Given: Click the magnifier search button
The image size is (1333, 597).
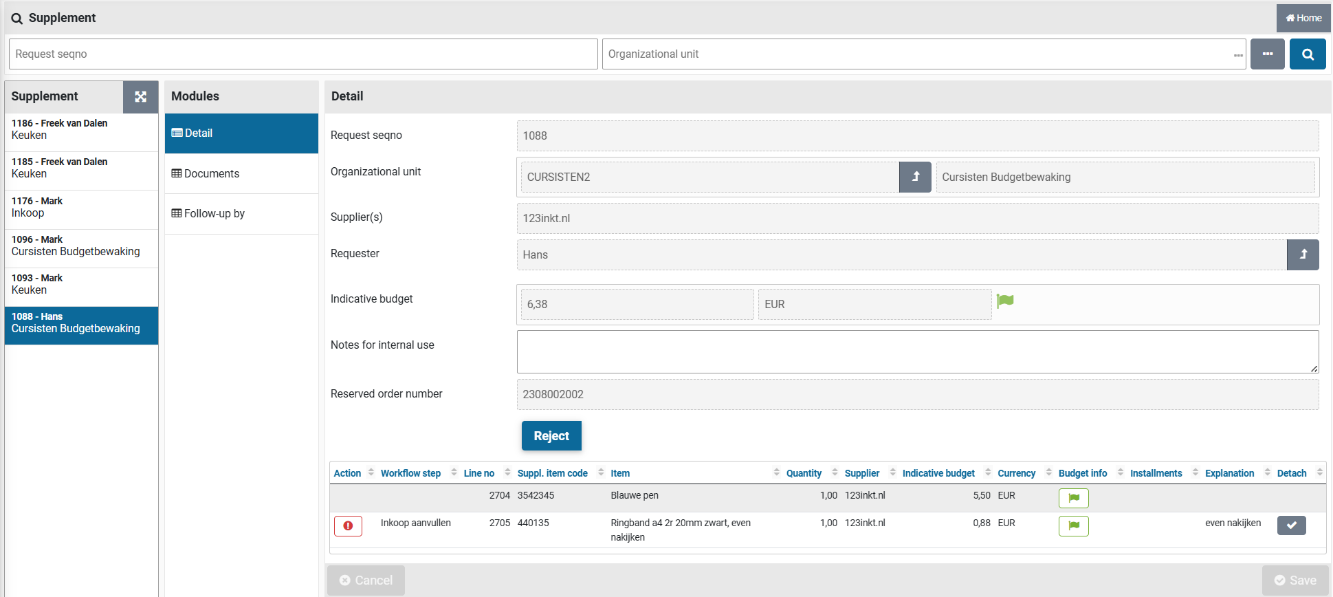Looking at the screenshot, I should coord(1307,54).
